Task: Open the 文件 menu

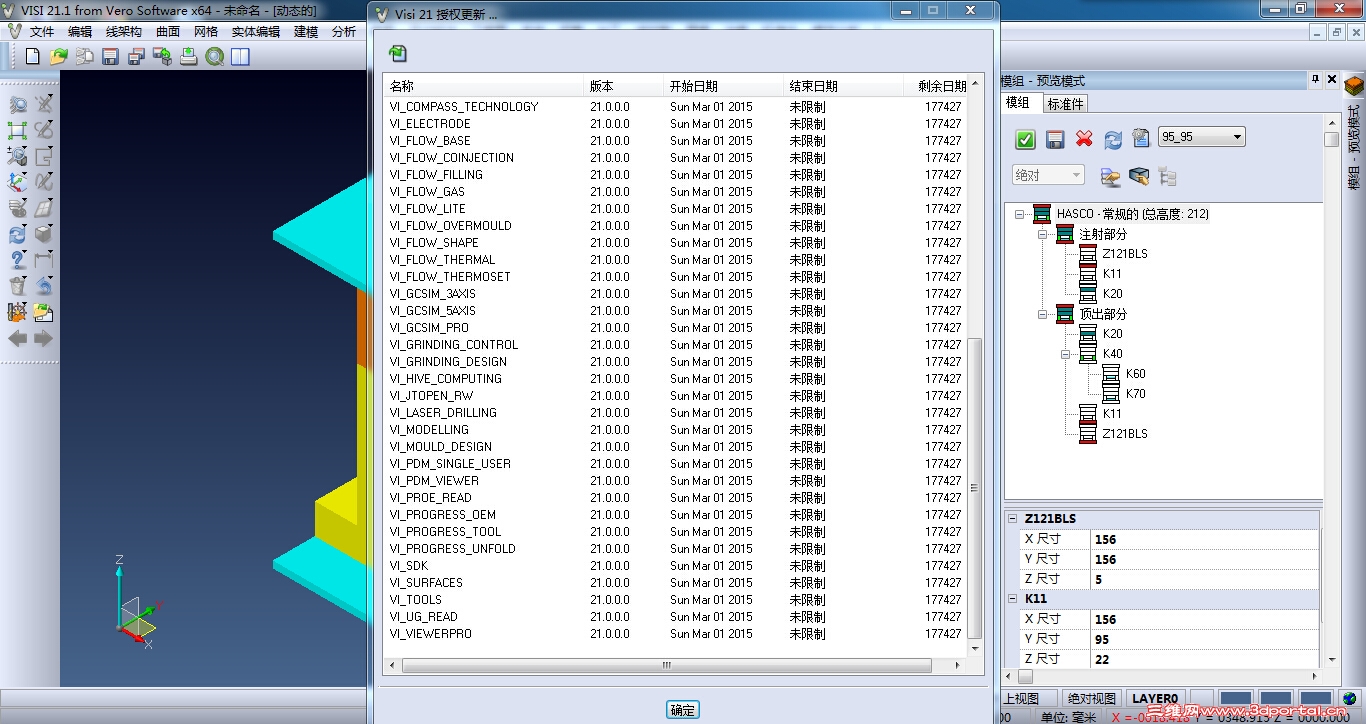Action: [x=42, y=32]
